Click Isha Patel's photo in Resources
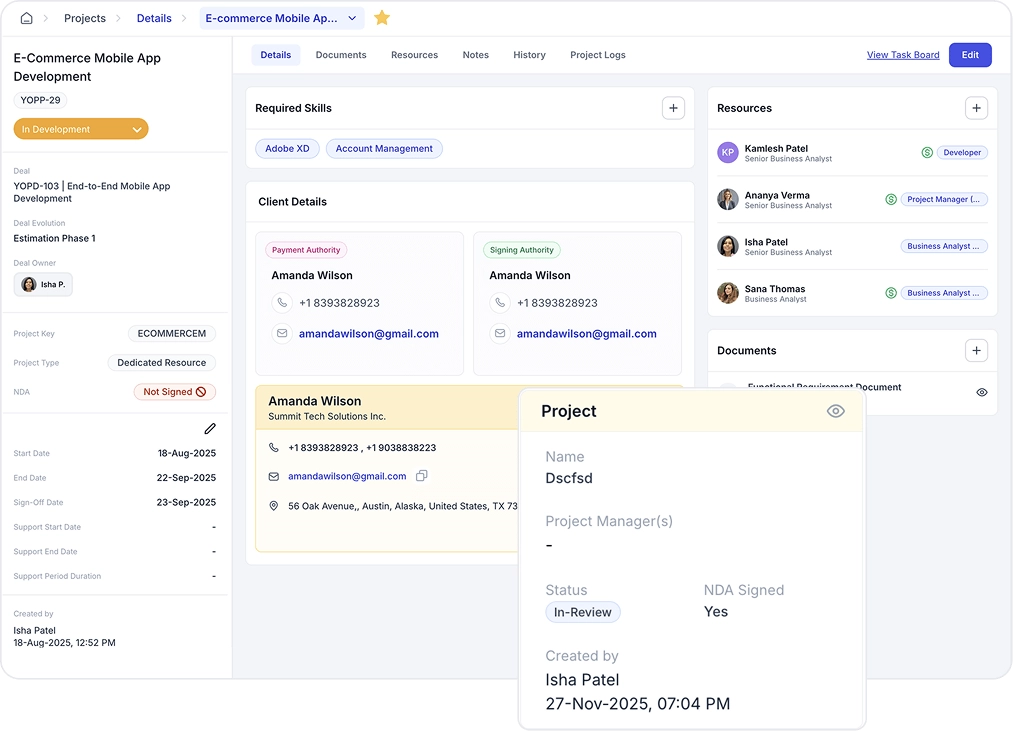1013x731 pixels. point(728,246)
